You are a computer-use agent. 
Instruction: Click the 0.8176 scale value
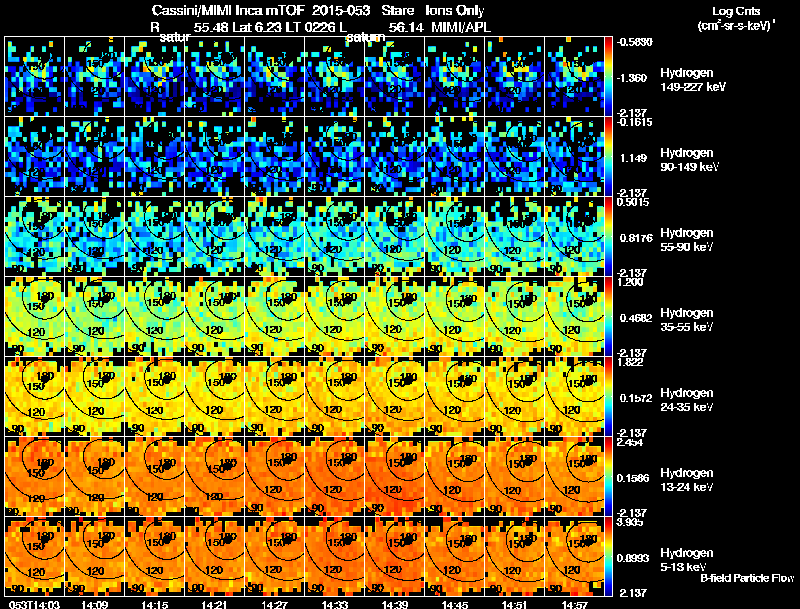pos(636,238)
